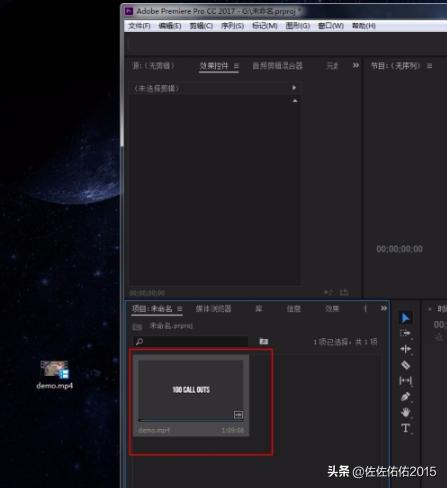Click the arrow beside (未选择剪辑)
The height and width of the screenshot is (488, 447).
click(x=294, y=88)
